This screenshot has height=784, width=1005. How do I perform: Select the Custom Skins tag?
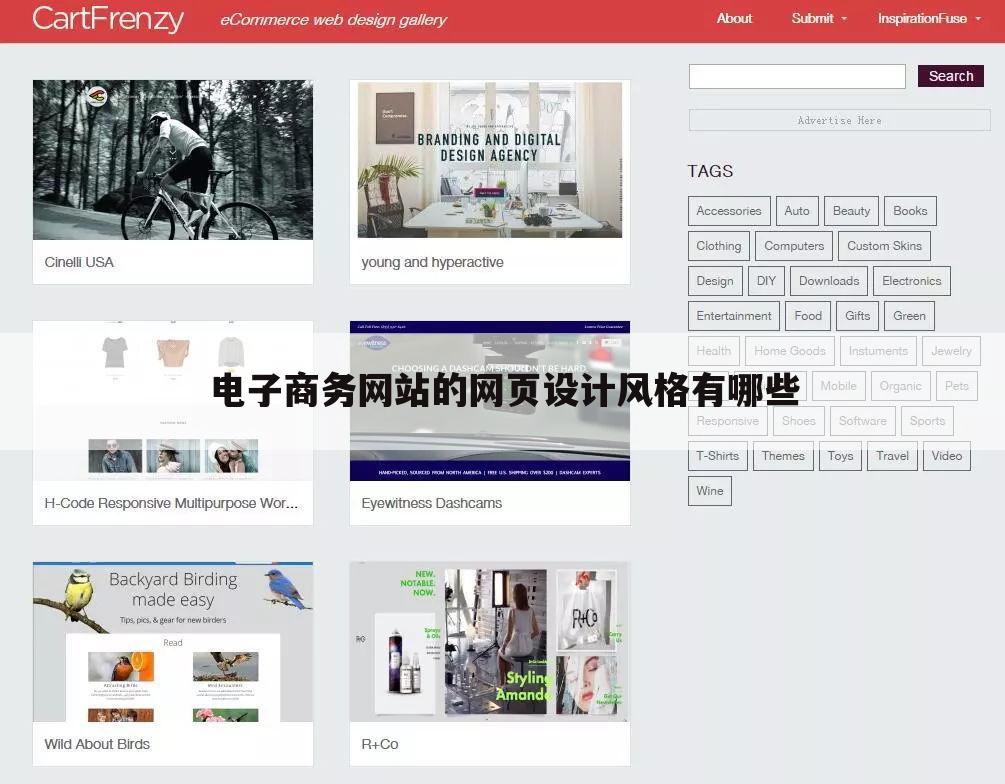(x=884, y=246)
